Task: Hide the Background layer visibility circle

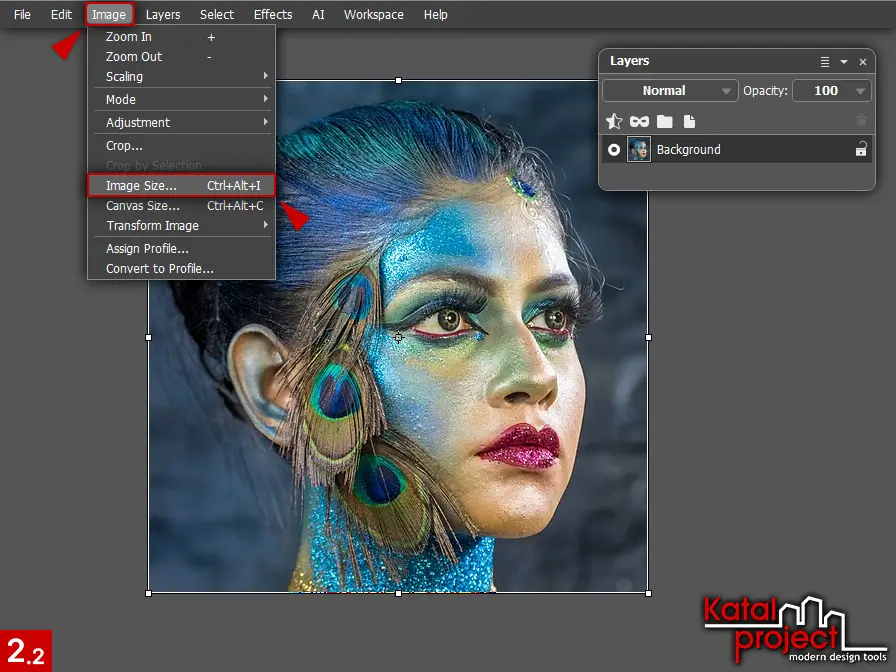Action: 614,150
